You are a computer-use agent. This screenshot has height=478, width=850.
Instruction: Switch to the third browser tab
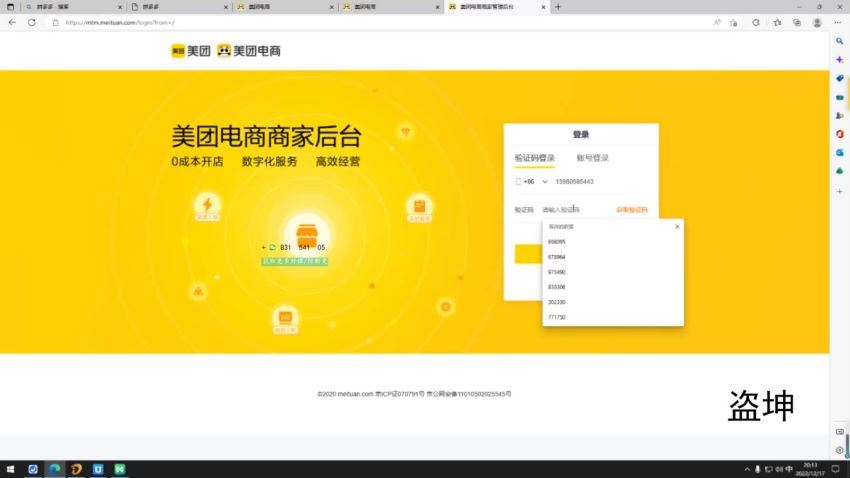[x=285, y=7]
